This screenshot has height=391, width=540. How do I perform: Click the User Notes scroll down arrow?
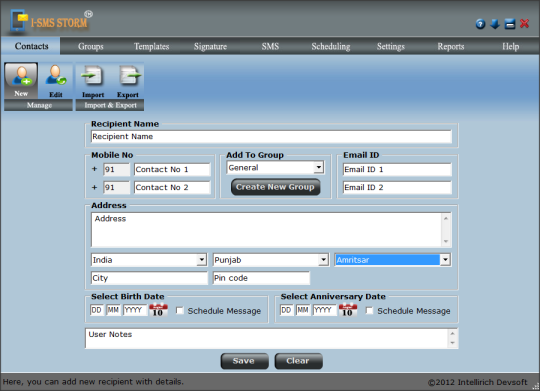tap(453, 343)
